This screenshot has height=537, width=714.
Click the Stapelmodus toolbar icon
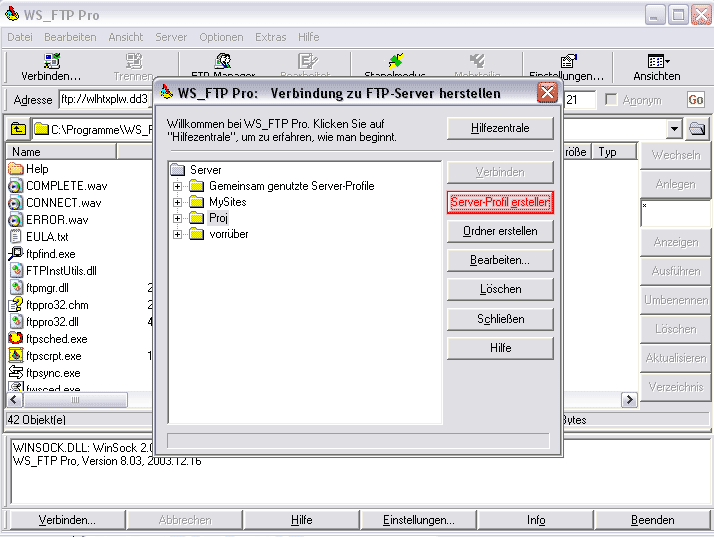396,61
